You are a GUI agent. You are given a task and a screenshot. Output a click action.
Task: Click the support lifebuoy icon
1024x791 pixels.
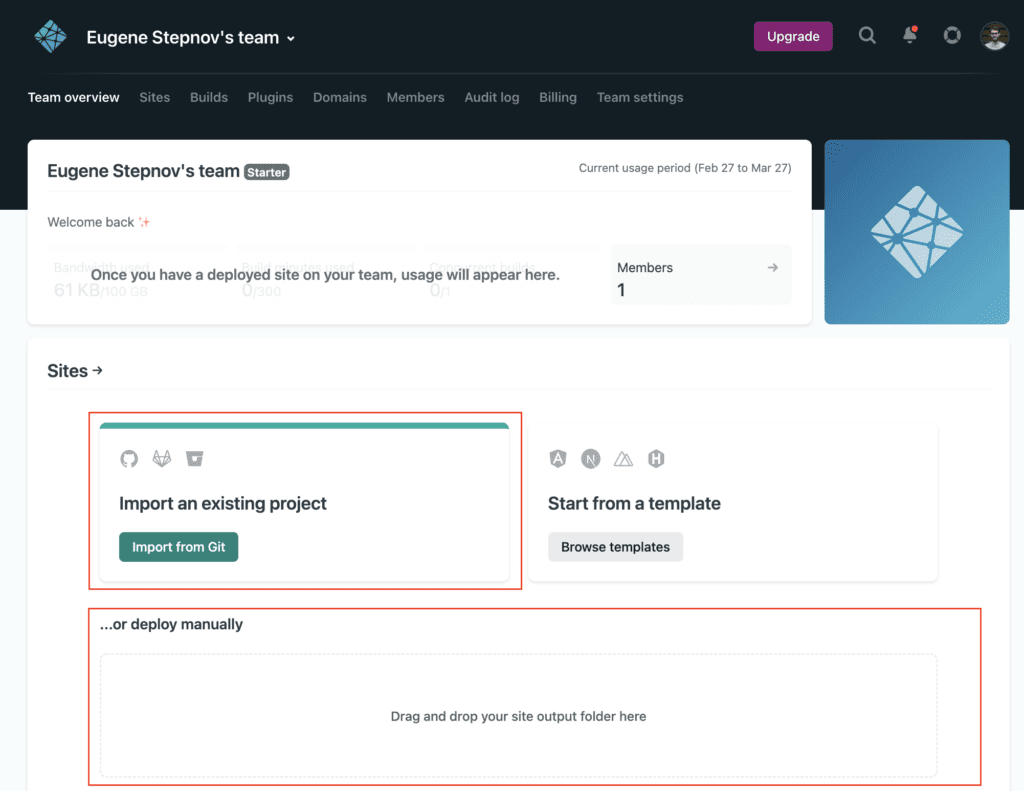[952, 35]
